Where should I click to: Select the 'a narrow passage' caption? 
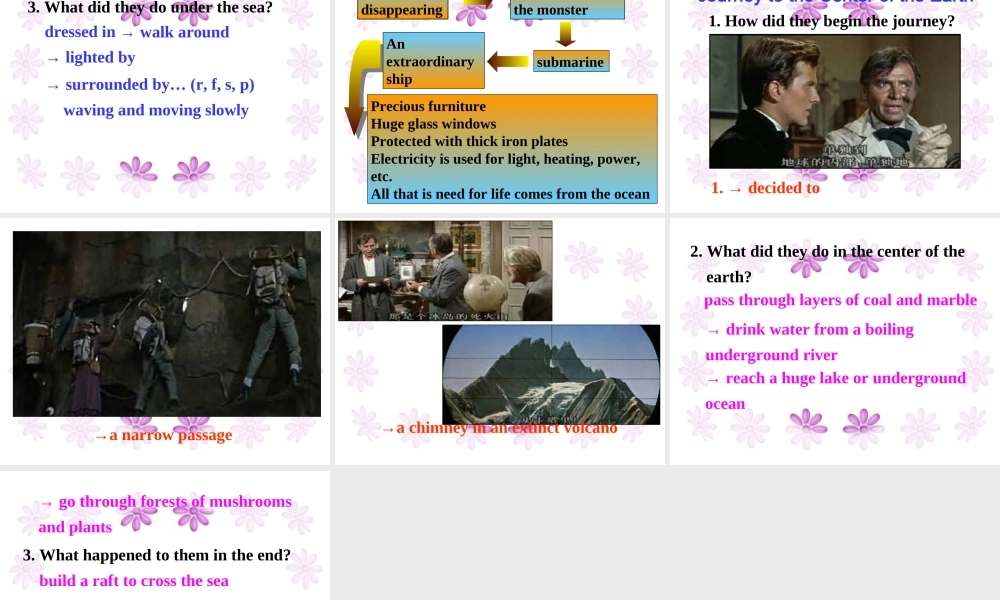click(x=163, y=435)
